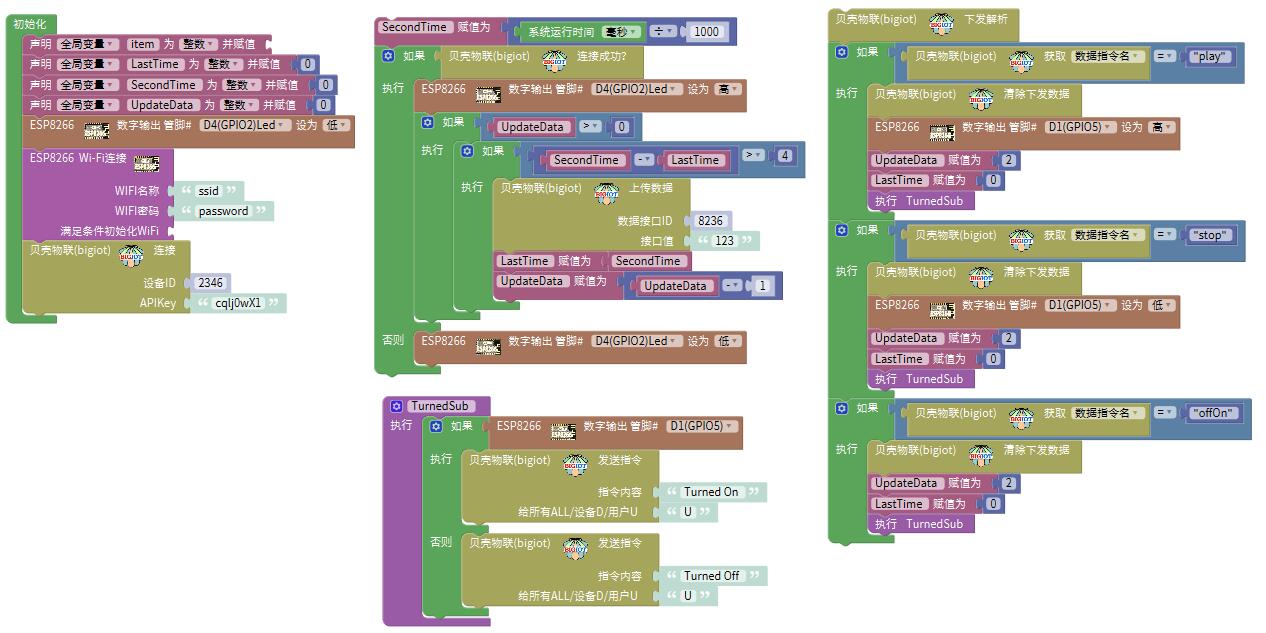
Task: Click bigiot icon on Turned On 发送指令 block
Action: click(576, 464)
